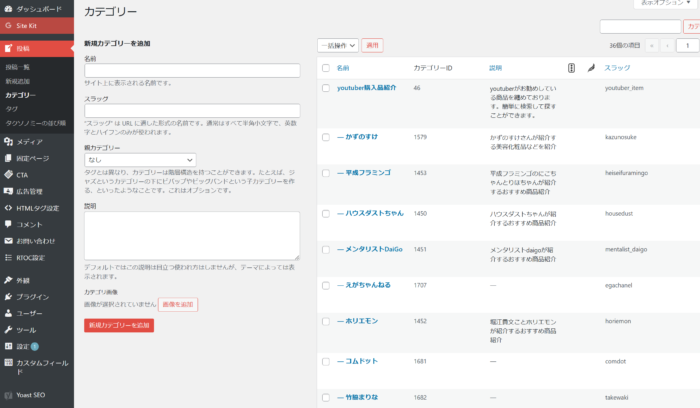The height and width of the screenshot is (408, 700).
Task: Click the CTA icon
Action: click(8, 175)
